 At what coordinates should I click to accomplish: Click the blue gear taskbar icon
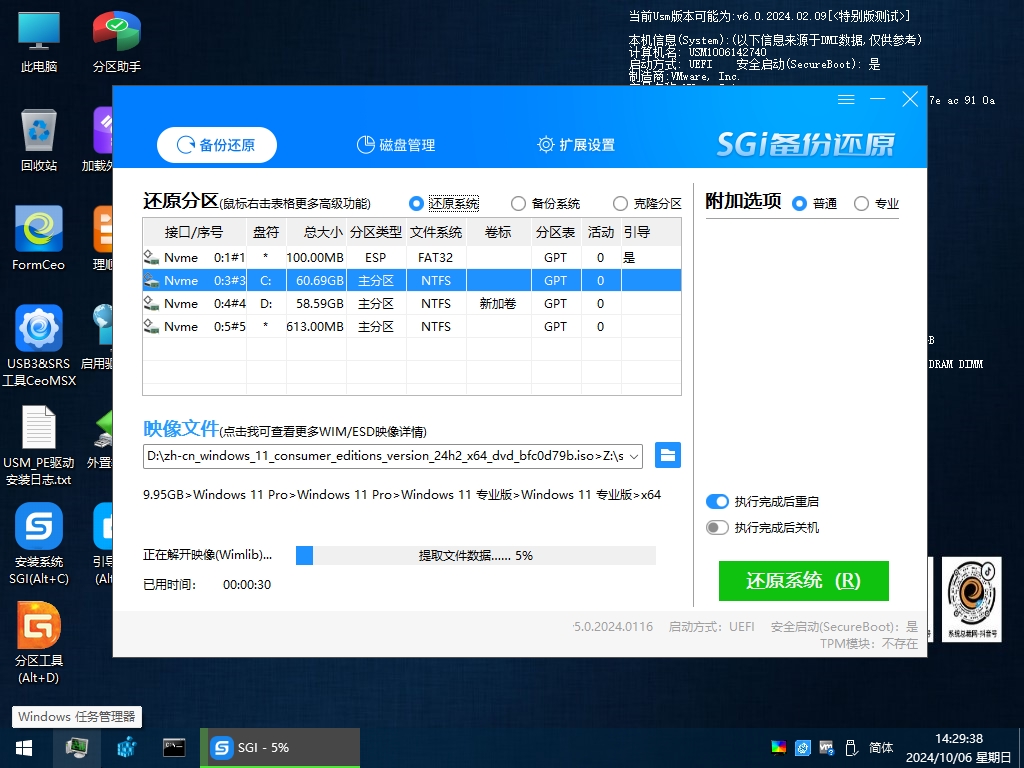[x=126, y=748]
